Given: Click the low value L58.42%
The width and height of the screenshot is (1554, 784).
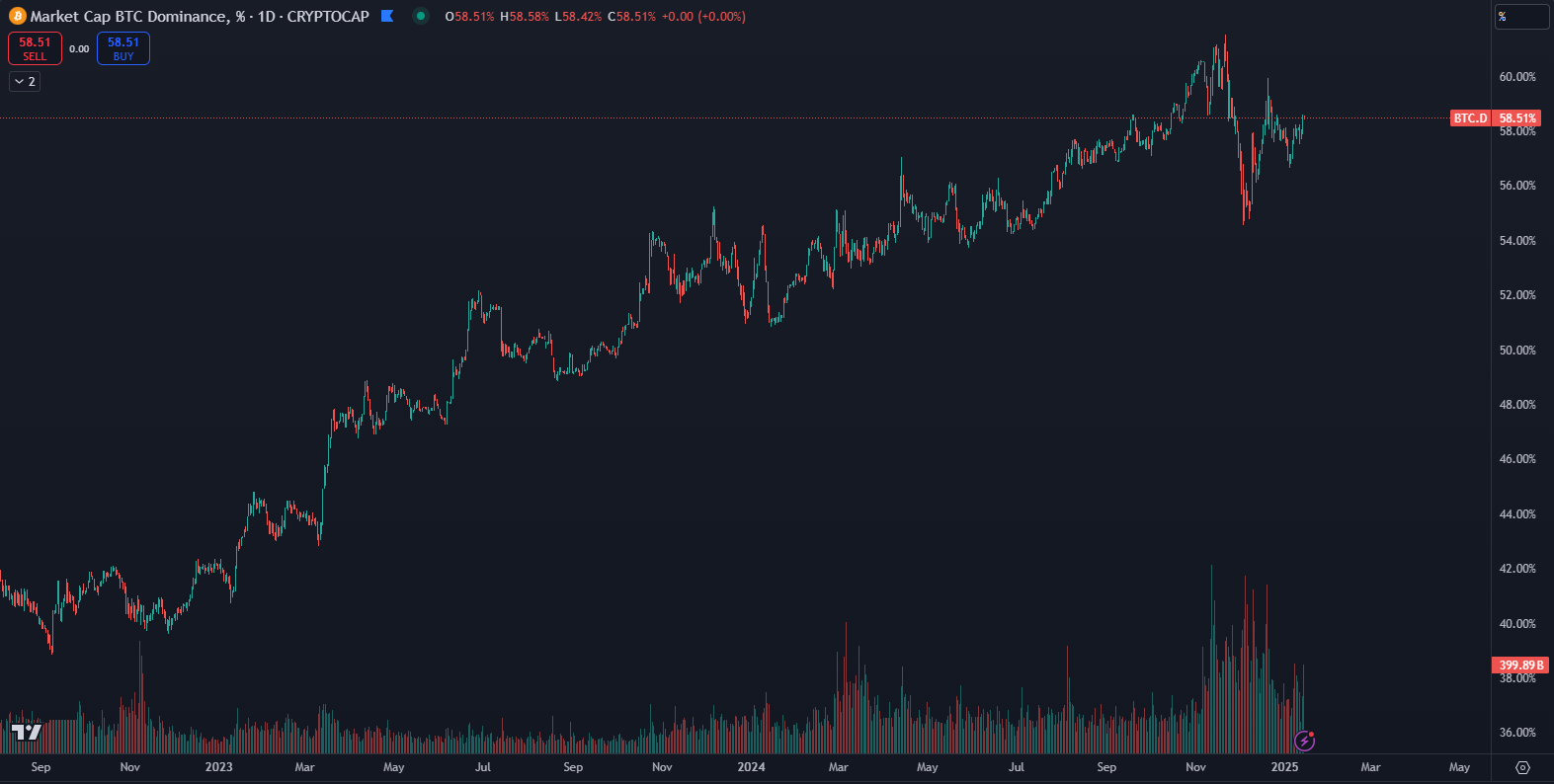Looking at the screenshot, I should pos(578,17).
